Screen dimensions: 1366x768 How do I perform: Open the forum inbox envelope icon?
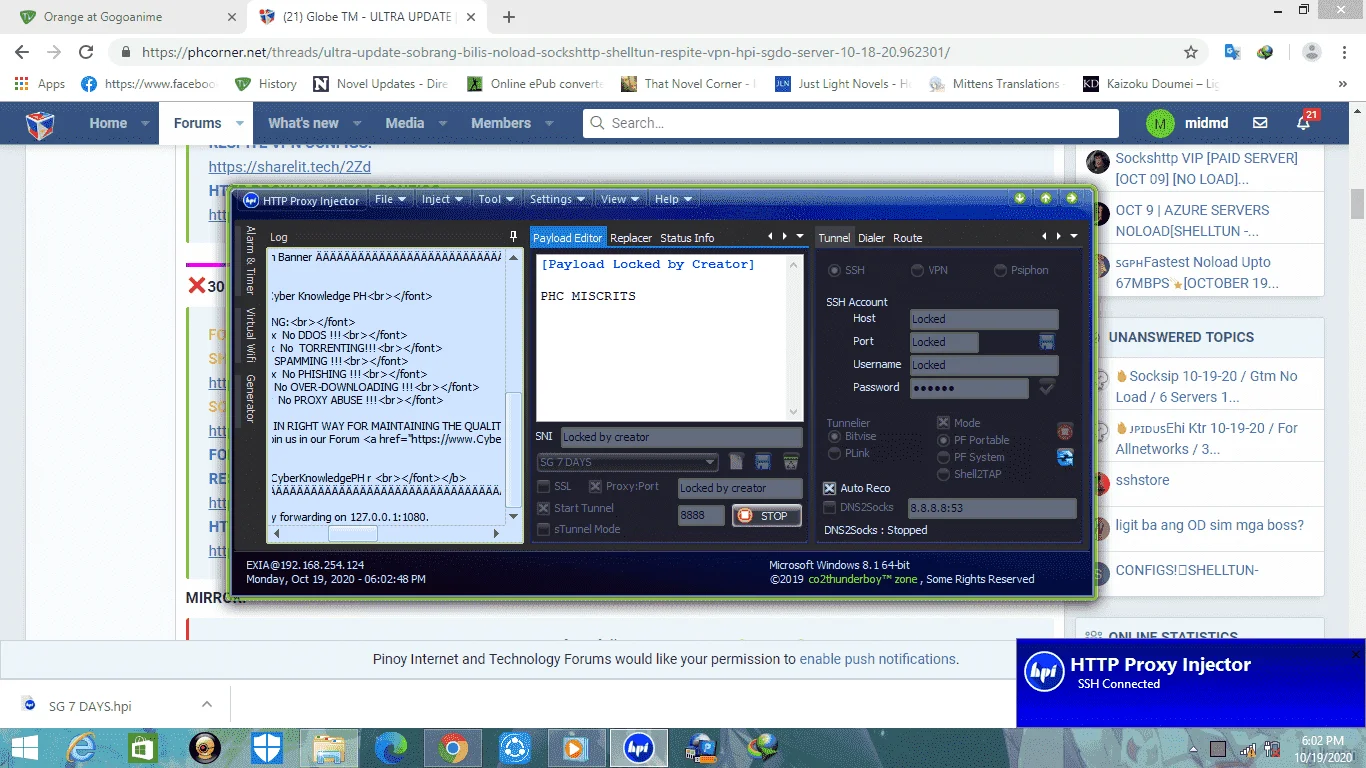(1260, 123)
